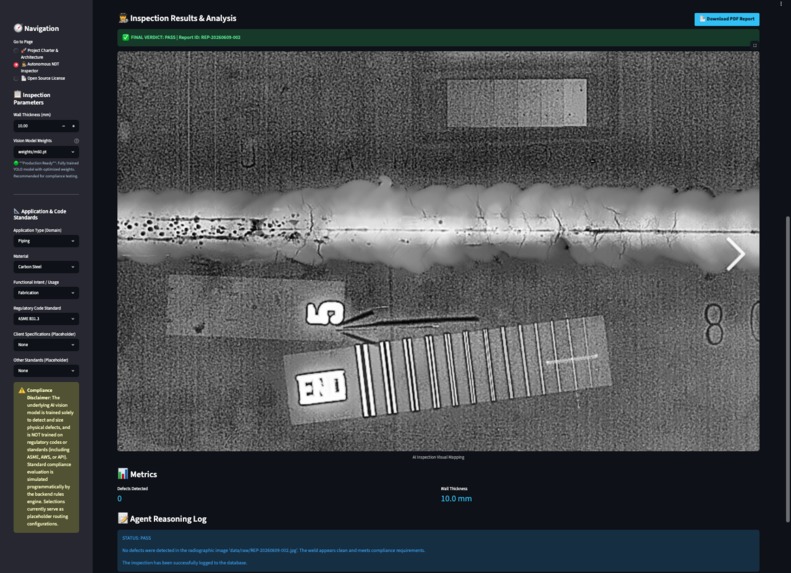Image resolution: width=791 pixels, height=573 pixels.
Task: Click the FINAL VERDICT: PASS banner text
Action: click(x=186, y=37)
